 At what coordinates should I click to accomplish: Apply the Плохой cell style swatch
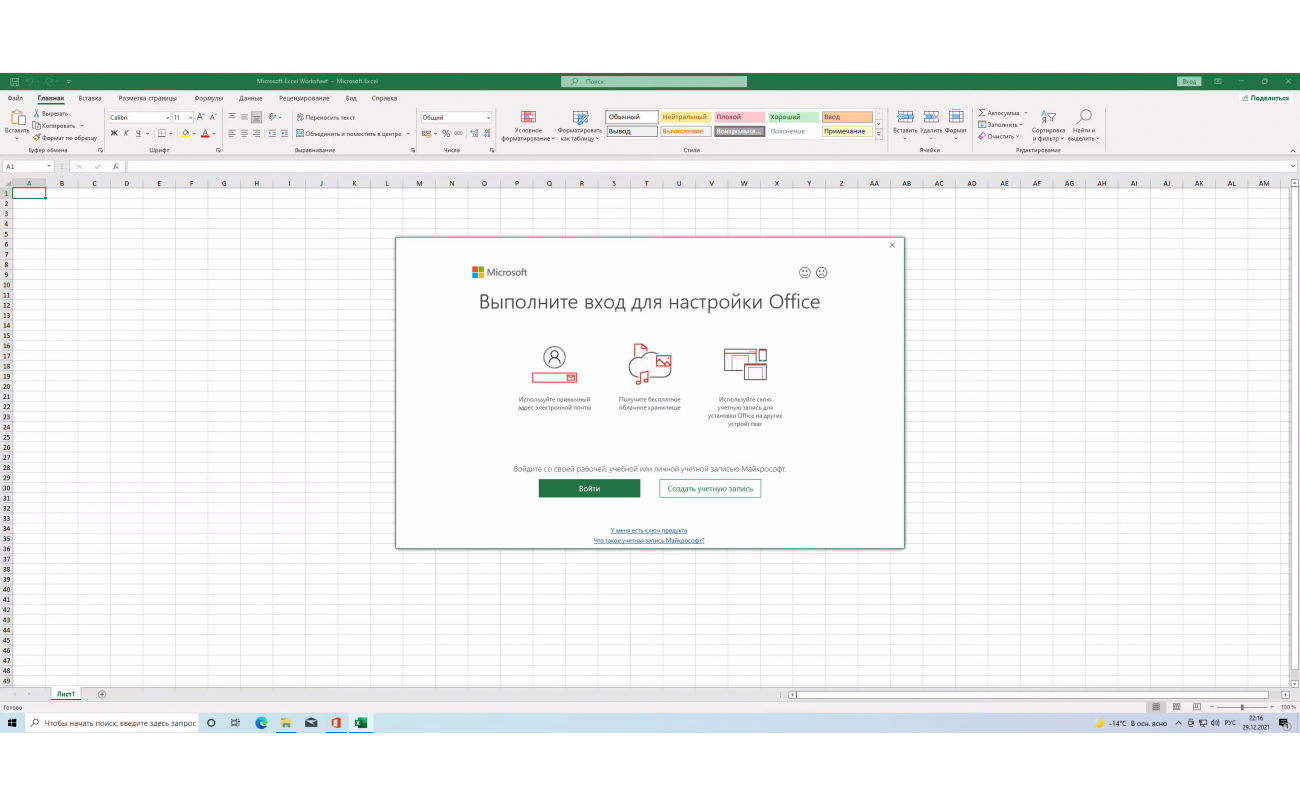coord(740,117)
